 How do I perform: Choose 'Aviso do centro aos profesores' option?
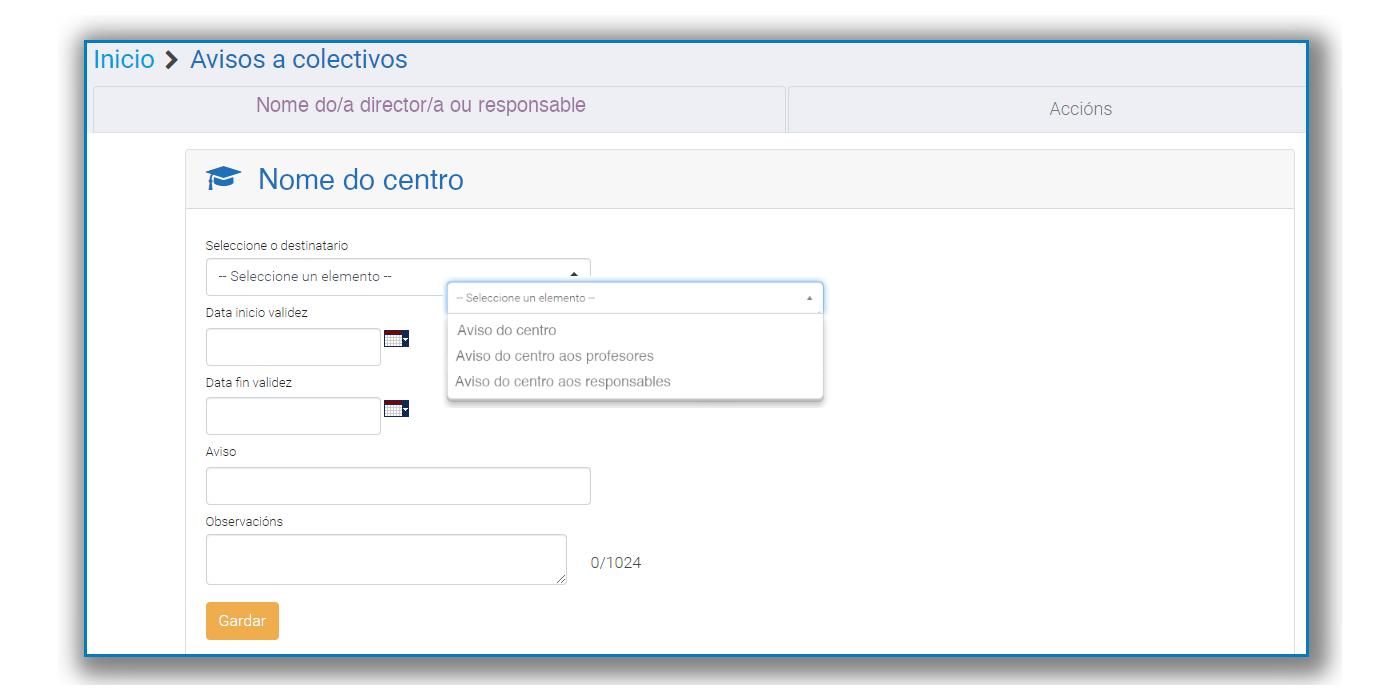(x=554, y=356)
